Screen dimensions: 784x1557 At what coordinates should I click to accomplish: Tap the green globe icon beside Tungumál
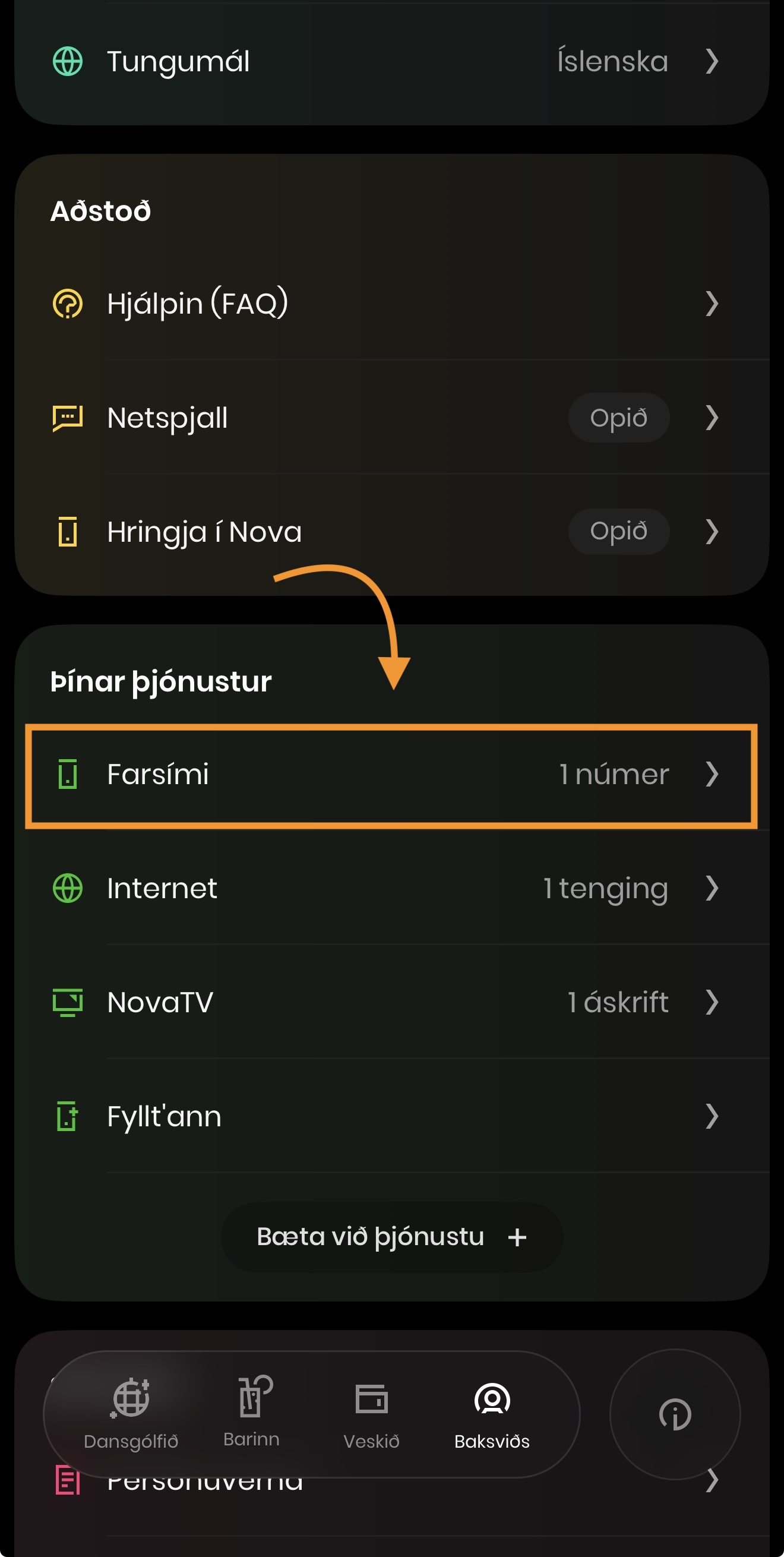pyautogui.click(x=68, y=61)
